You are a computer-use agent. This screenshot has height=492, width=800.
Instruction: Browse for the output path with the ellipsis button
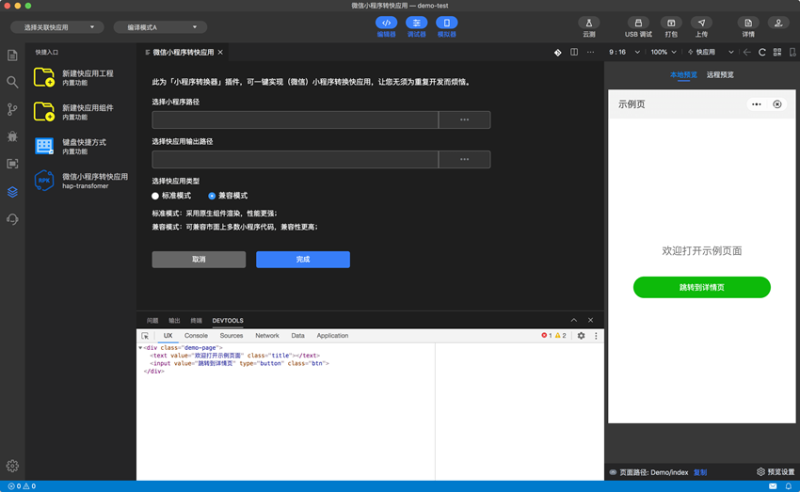[464, 159]
